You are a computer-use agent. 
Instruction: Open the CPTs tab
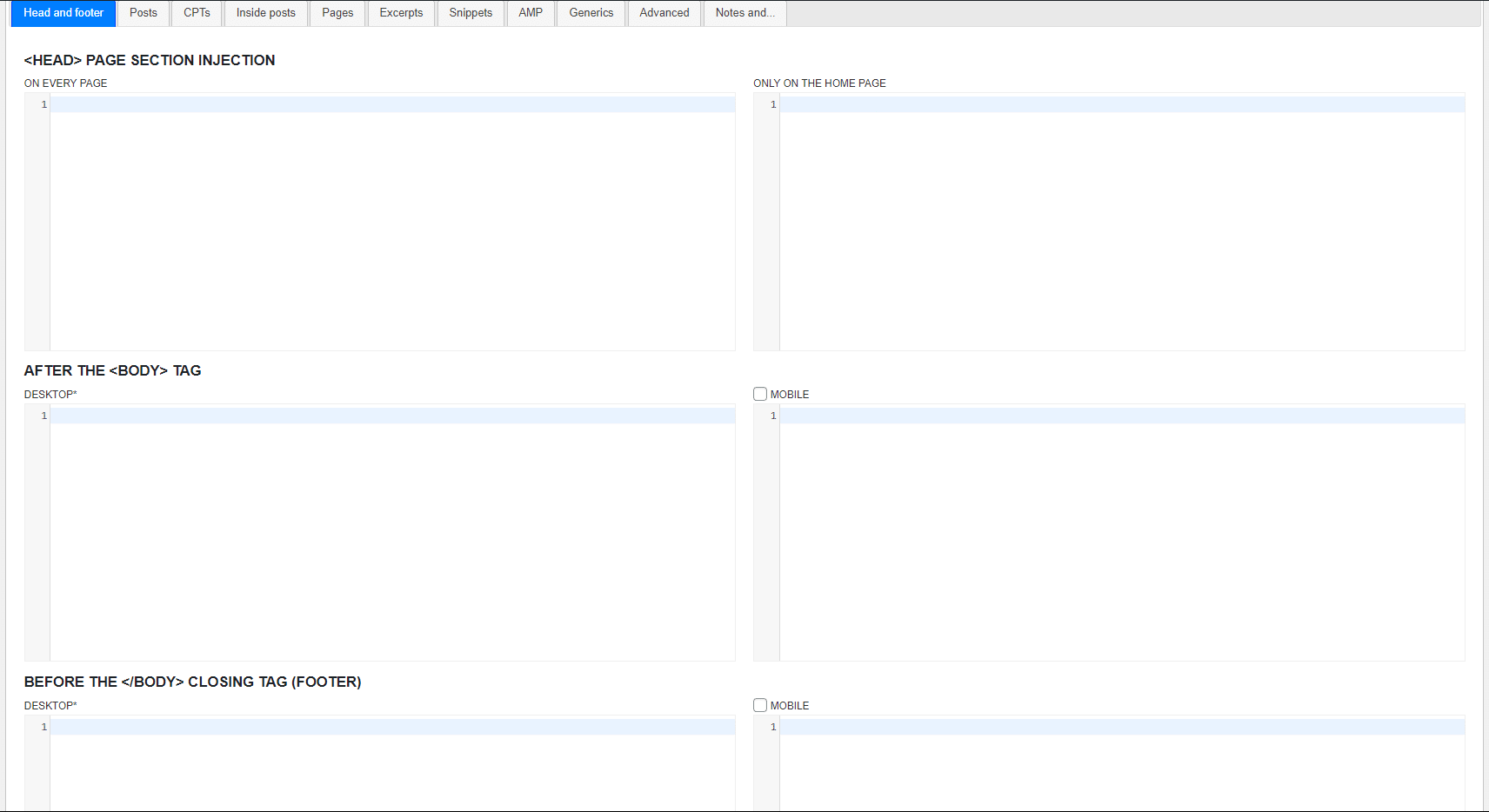196,13
